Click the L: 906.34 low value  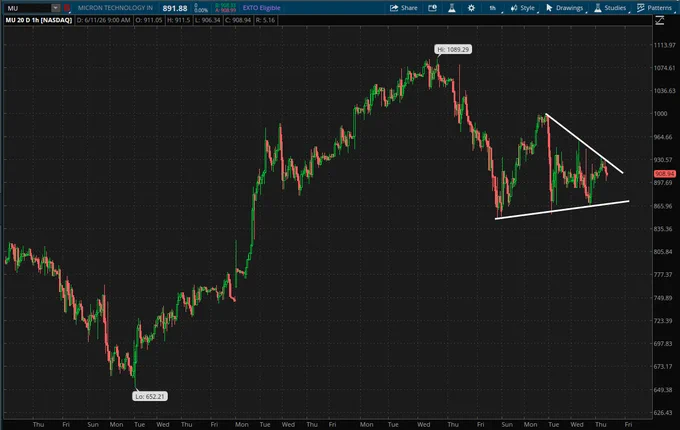pos(207,20)
